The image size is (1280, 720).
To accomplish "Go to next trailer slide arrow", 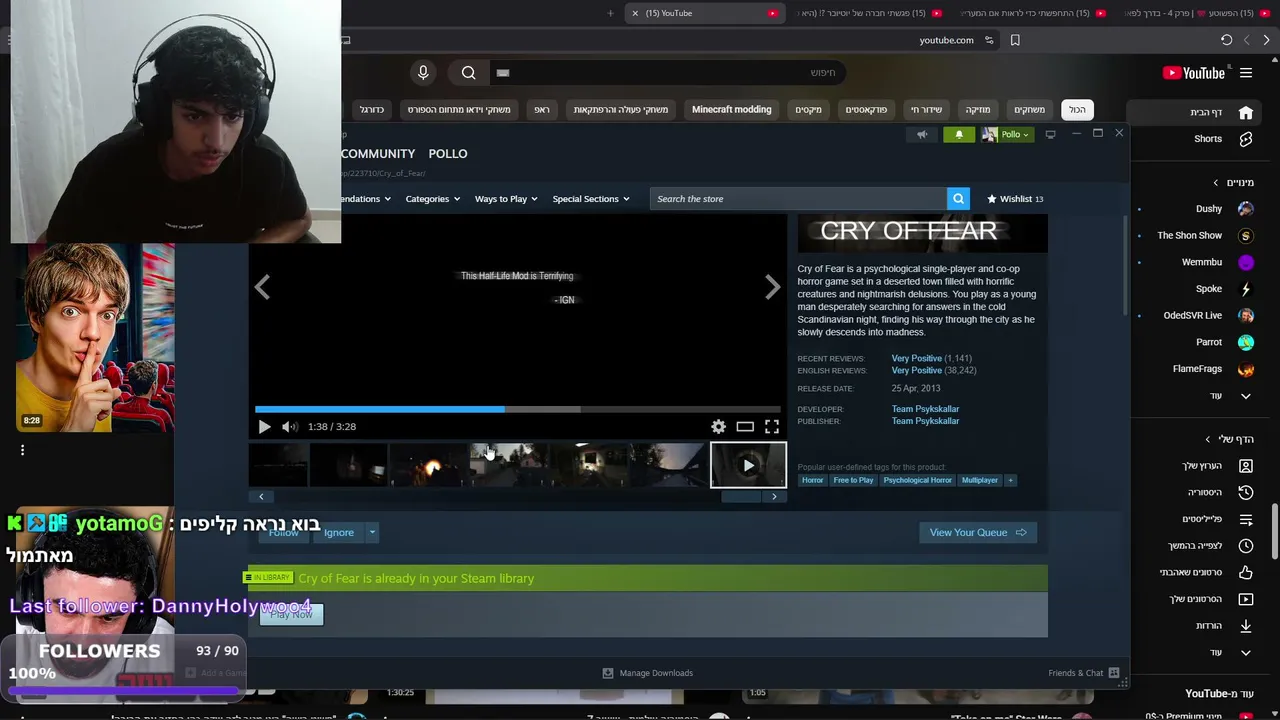I will (x=772, y=288).
